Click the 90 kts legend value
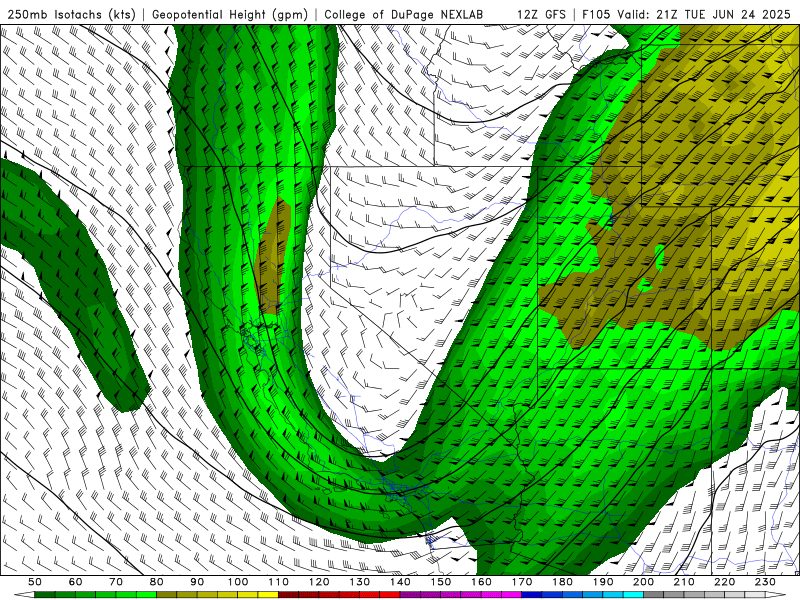 (197, 582)
